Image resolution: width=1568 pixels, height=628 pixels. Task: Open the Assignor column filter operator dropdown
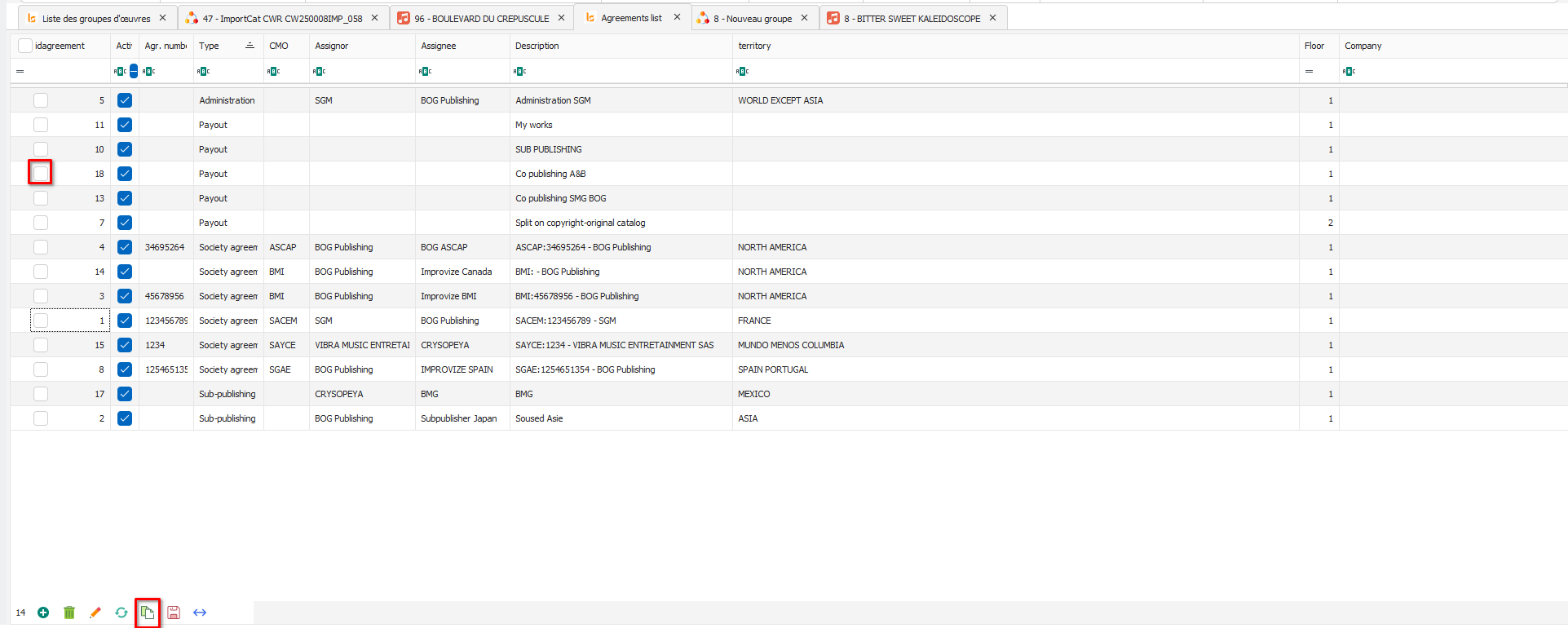pos(320,72)
